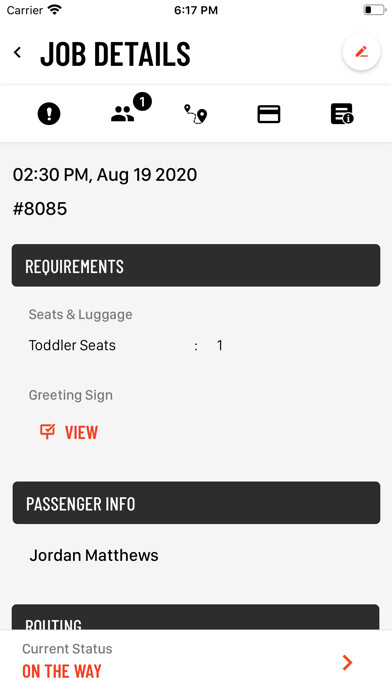
Task: Tap the Current Status label
Action: click(x=67, y=649)
